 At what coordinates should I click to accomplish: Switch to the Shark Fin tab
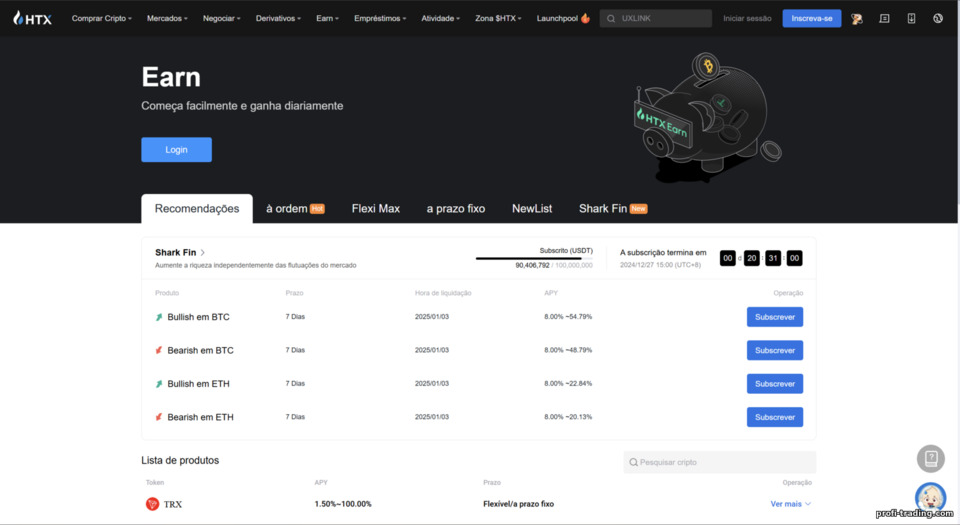click(x=613, y=209)
